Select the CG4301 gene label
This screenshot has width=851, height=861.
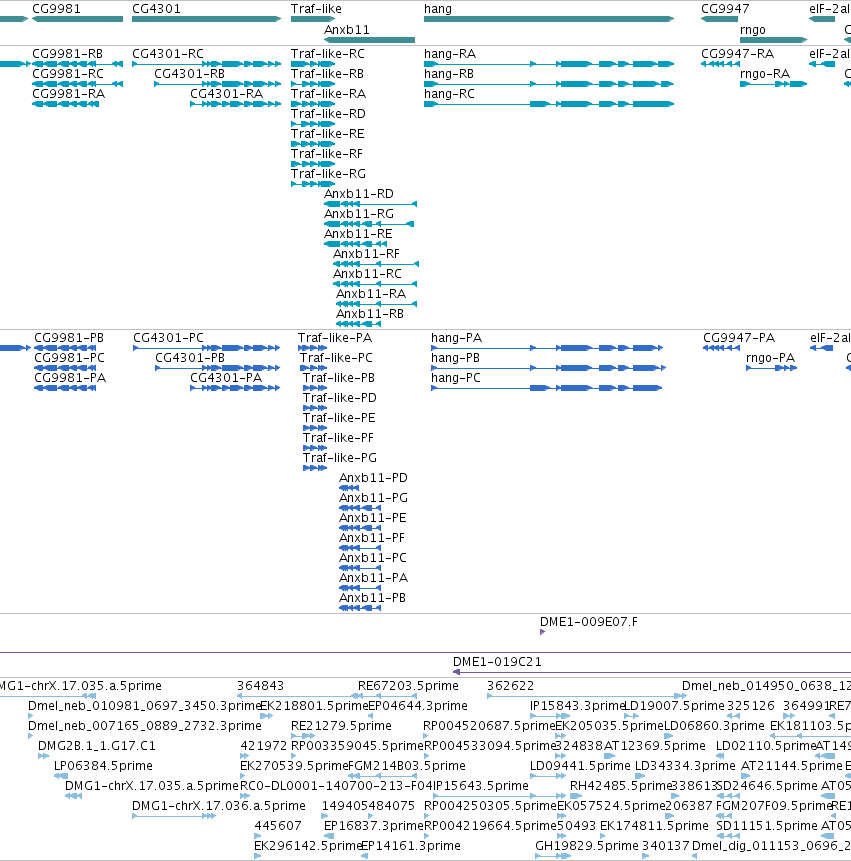[x=156, y=9]
